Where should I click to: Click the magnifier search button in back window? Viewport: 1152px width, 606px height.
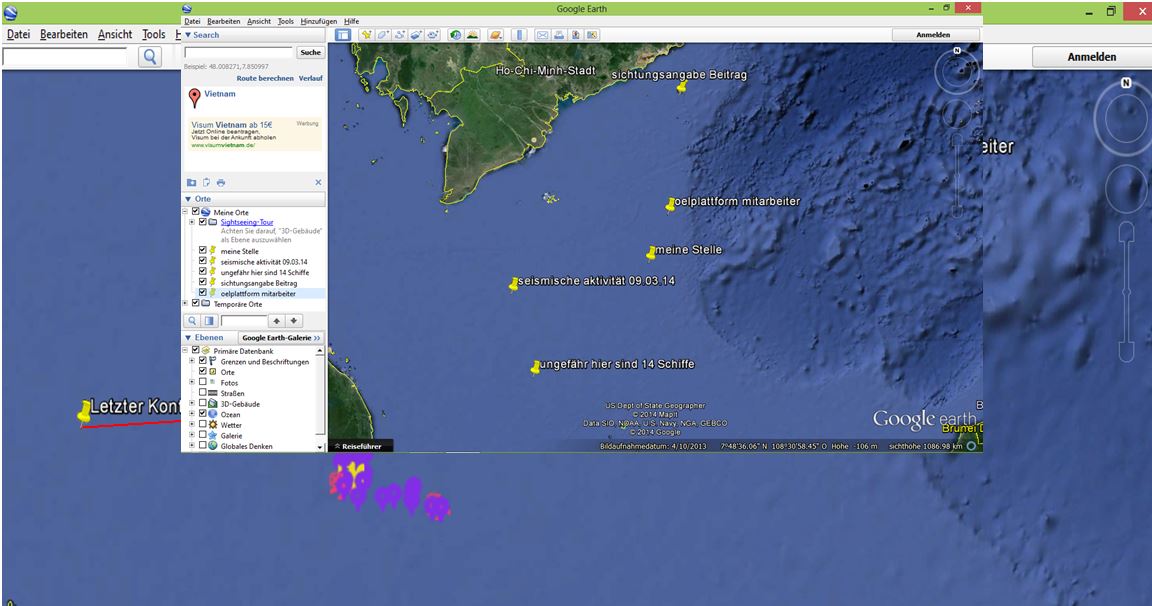(x=150, y=57)
